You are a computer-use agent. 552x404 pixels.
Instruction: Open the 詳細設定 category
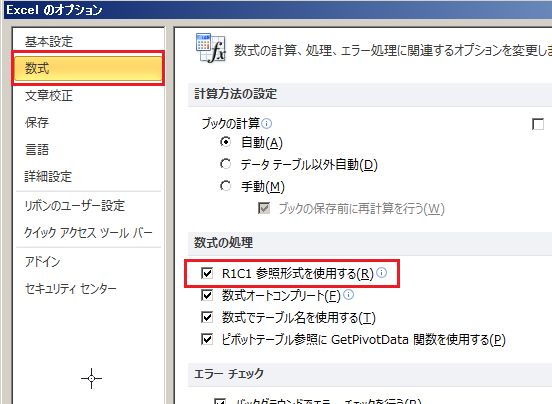tap(48, 176)
